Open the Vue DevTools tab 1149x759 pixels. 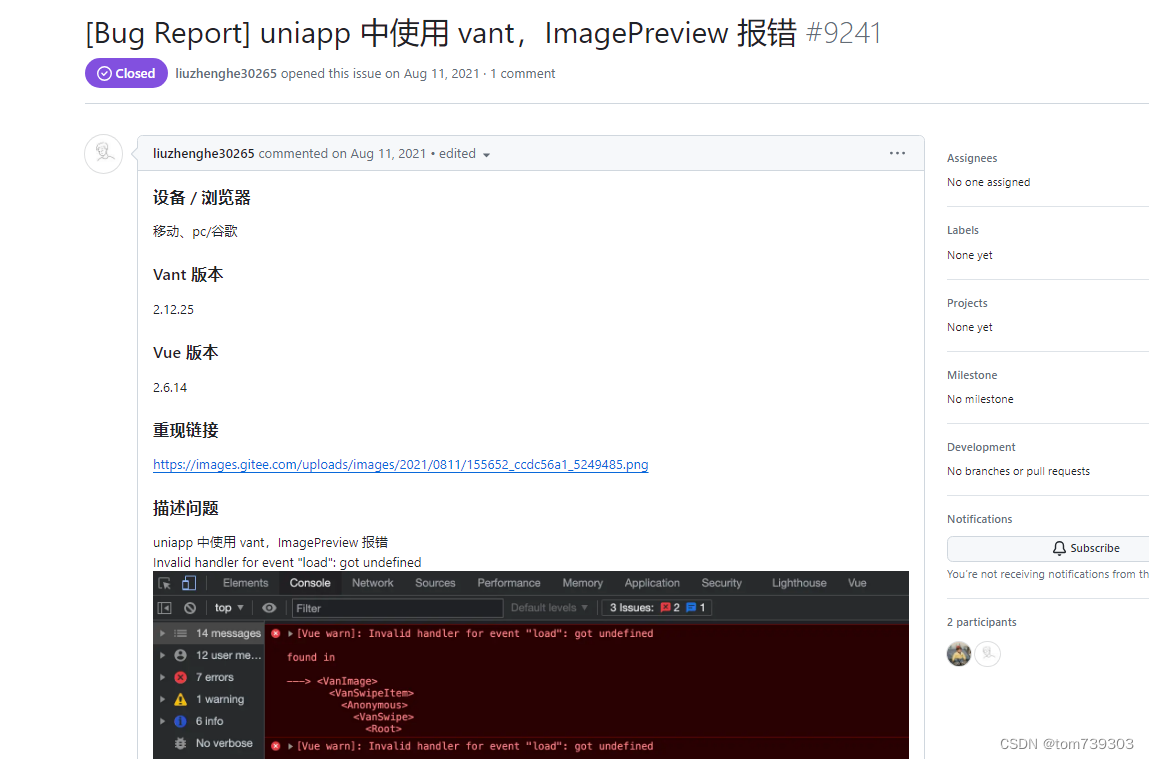click(x=856, y=581)
